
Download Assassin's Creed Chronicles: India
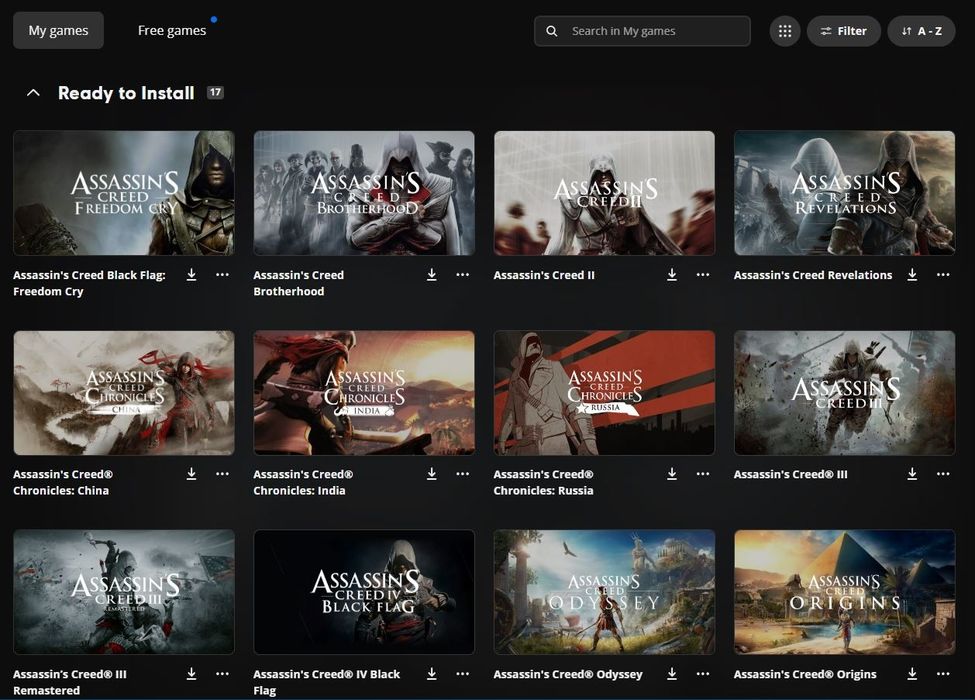(432, 474)
